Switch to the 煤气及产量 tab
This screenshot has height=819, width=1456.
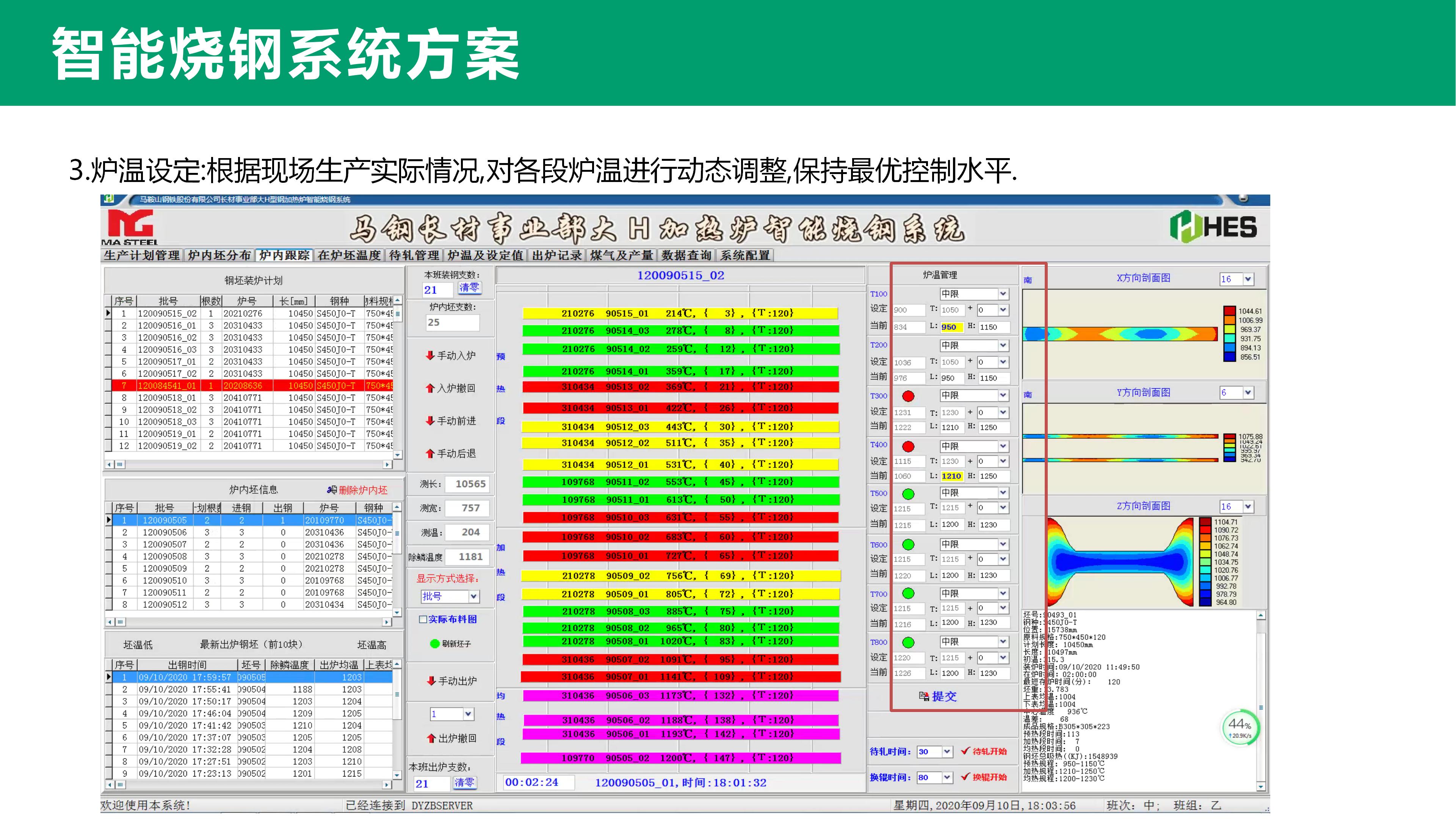click(622, 256)
